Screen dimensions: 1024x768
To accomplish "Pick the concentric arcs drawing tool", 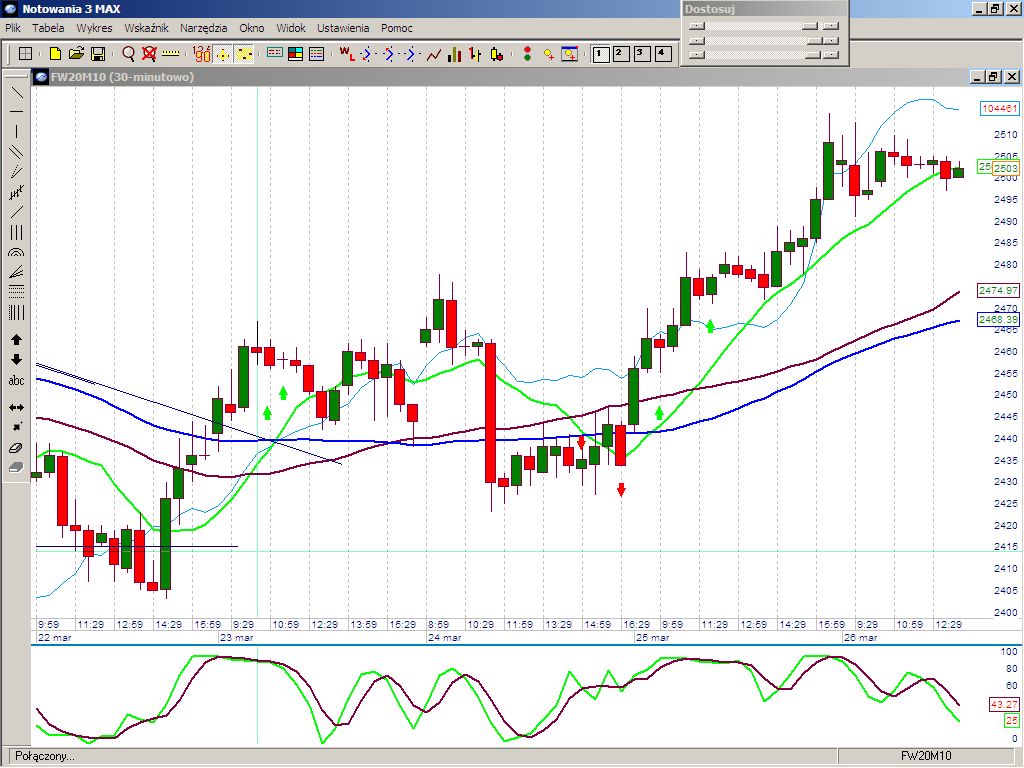I will pyautogui.click(x=16, y=253).
